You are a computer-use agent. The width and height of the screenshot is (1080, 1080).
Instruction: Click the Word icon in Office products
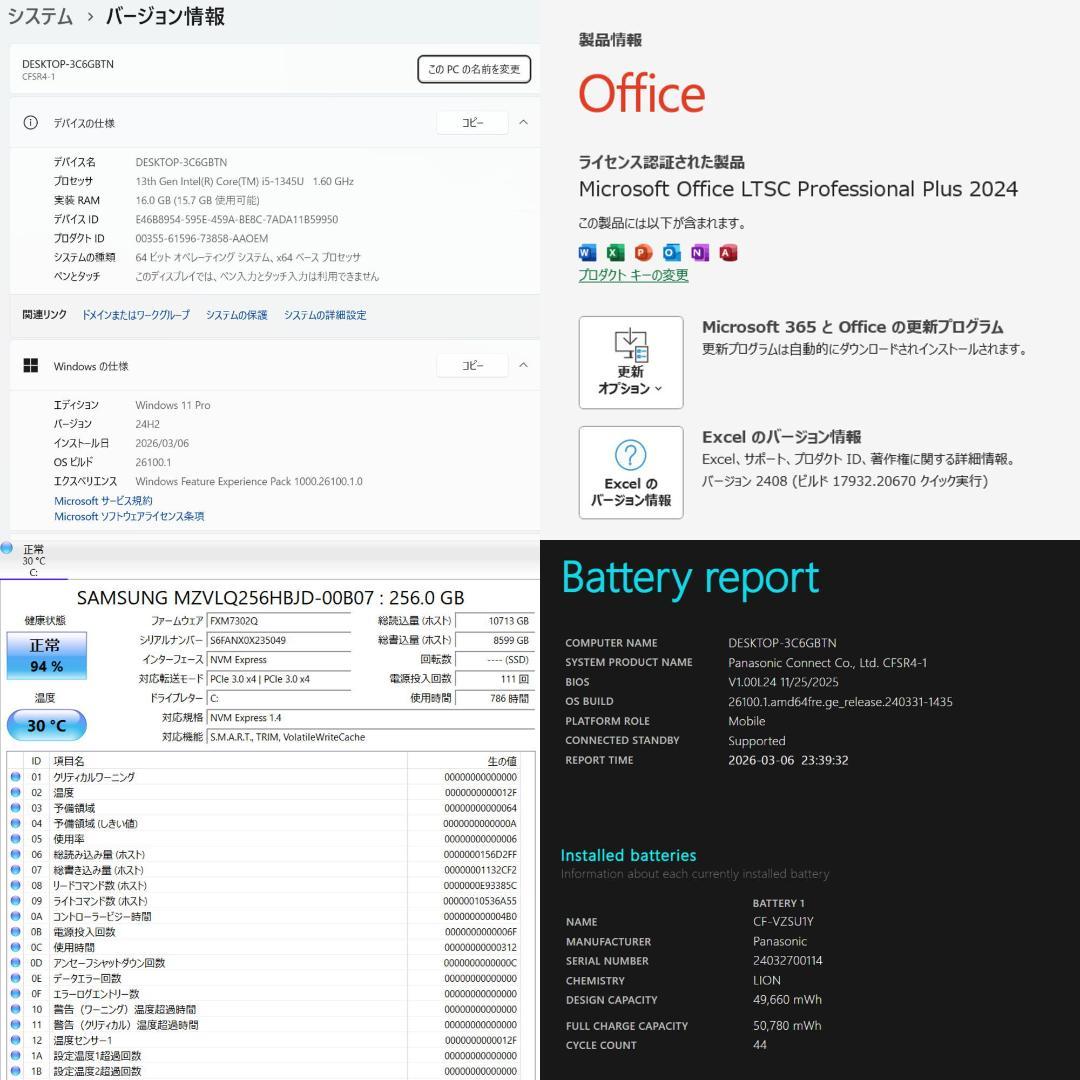click(587, 253)
